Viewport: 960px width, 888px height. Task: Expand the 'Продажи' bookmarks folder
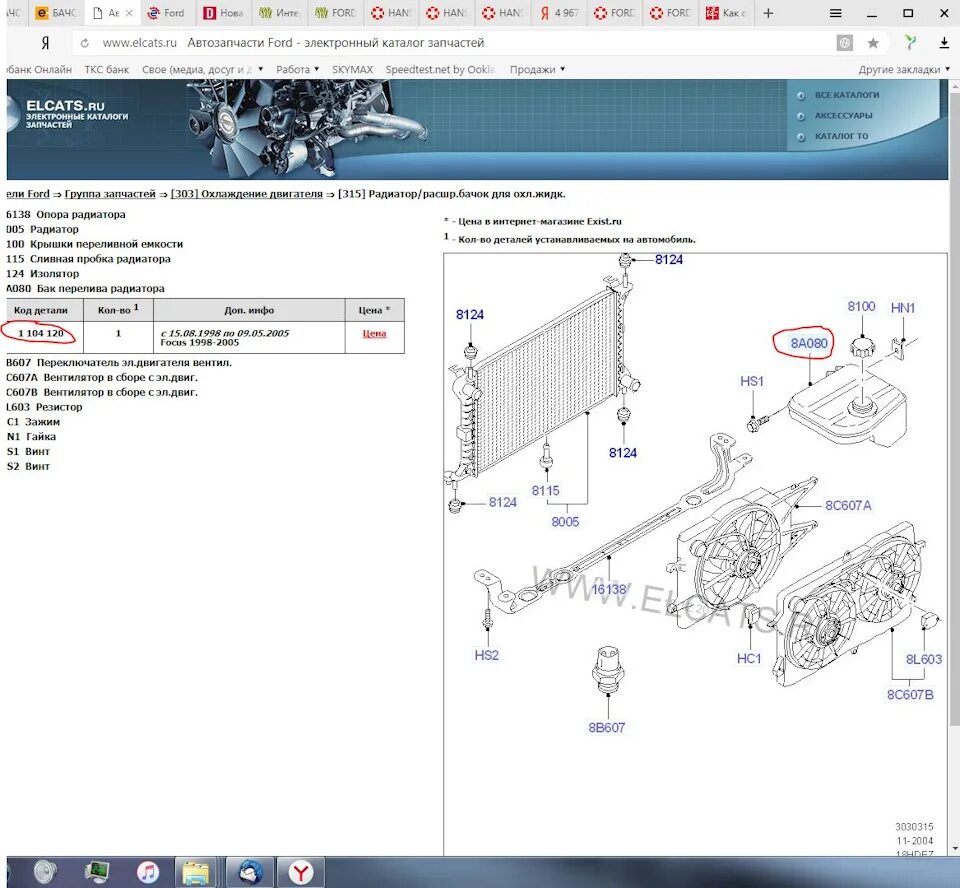(537, 69)
